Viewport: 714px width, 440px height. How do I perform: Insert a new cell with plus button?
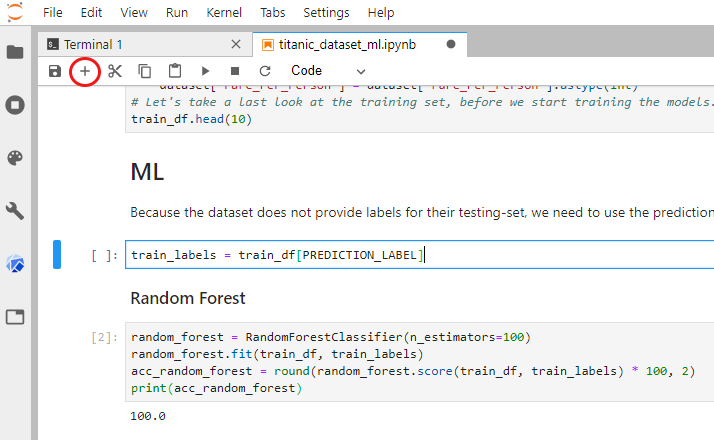(x=85, y=71)
